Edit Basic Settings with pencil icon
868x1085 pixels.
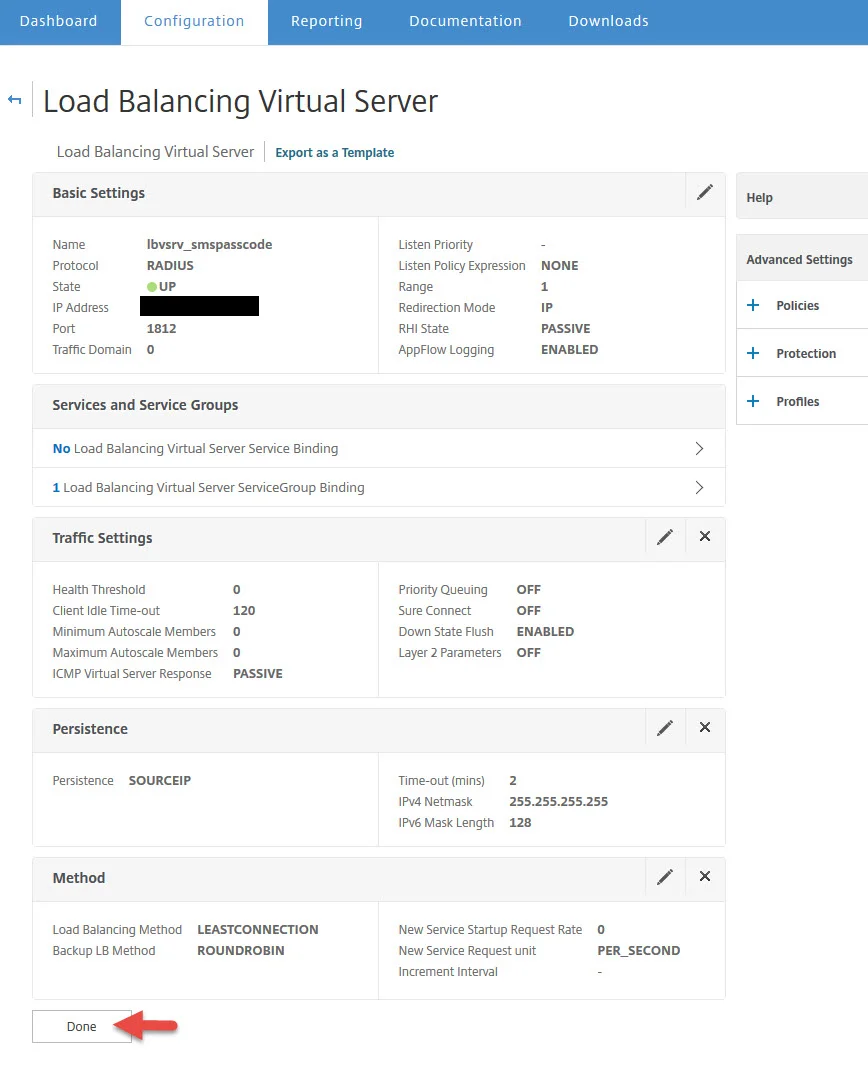(x=705, y=192)
